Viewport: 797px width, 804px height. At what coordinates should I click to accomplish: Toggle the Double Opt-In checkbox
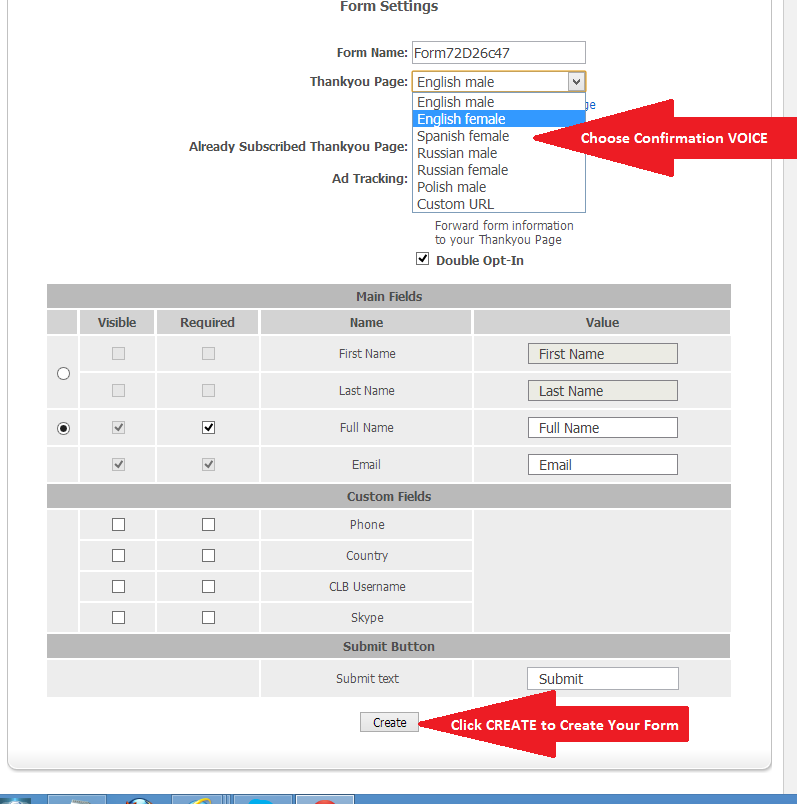coord(423,260)
